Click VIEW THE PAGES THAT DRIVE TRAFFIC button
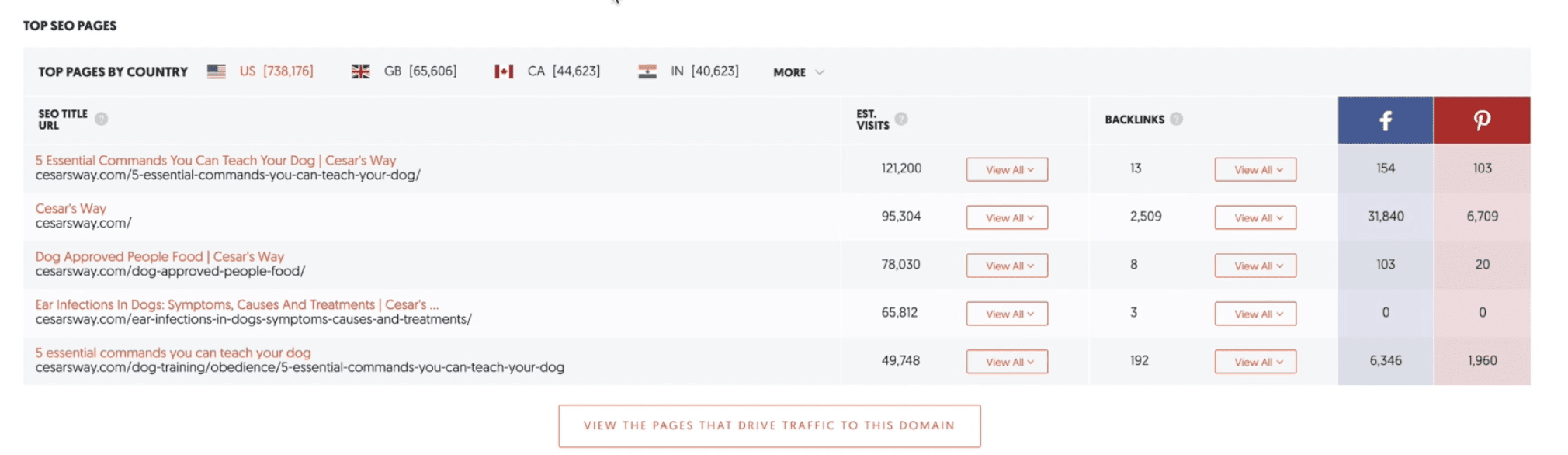 769,425
